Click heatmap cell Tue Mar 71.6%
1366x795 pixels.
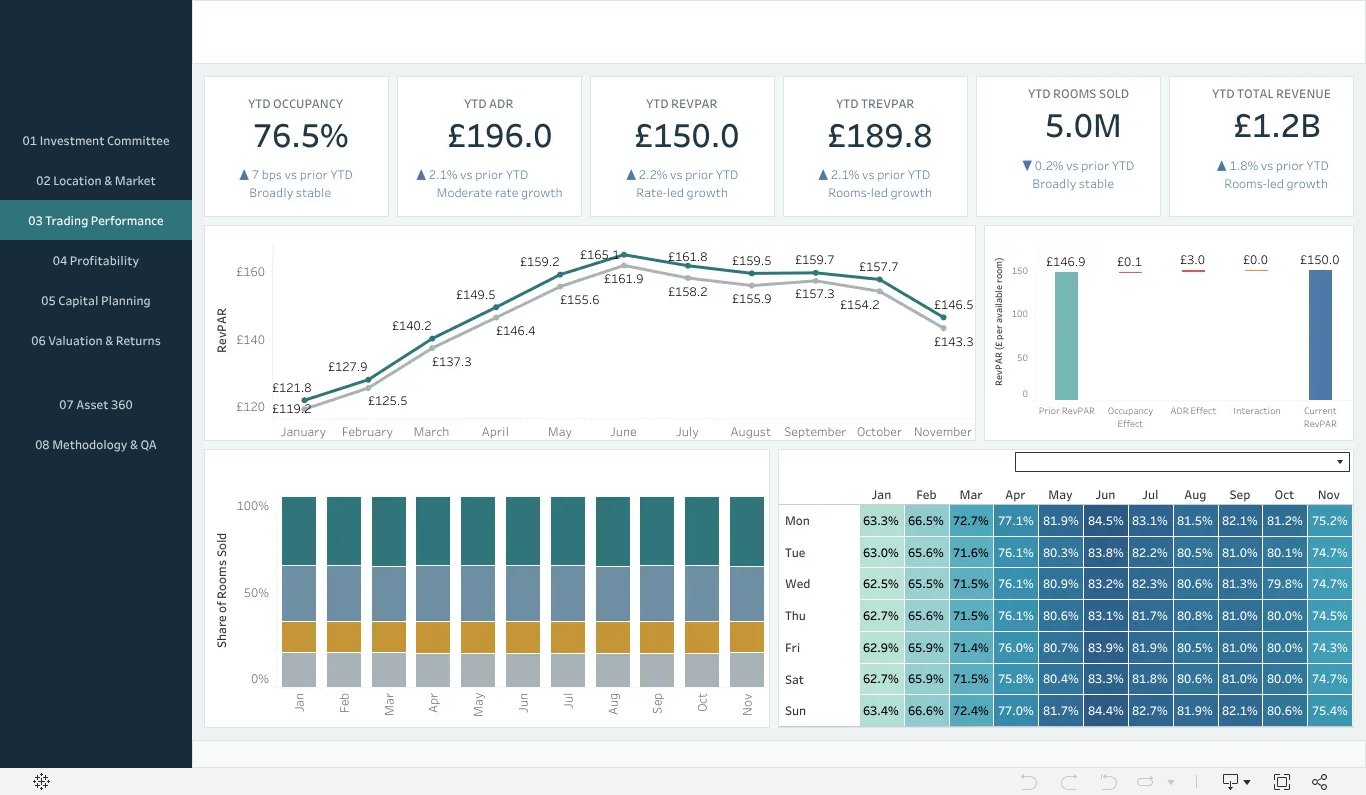[970, 553]
